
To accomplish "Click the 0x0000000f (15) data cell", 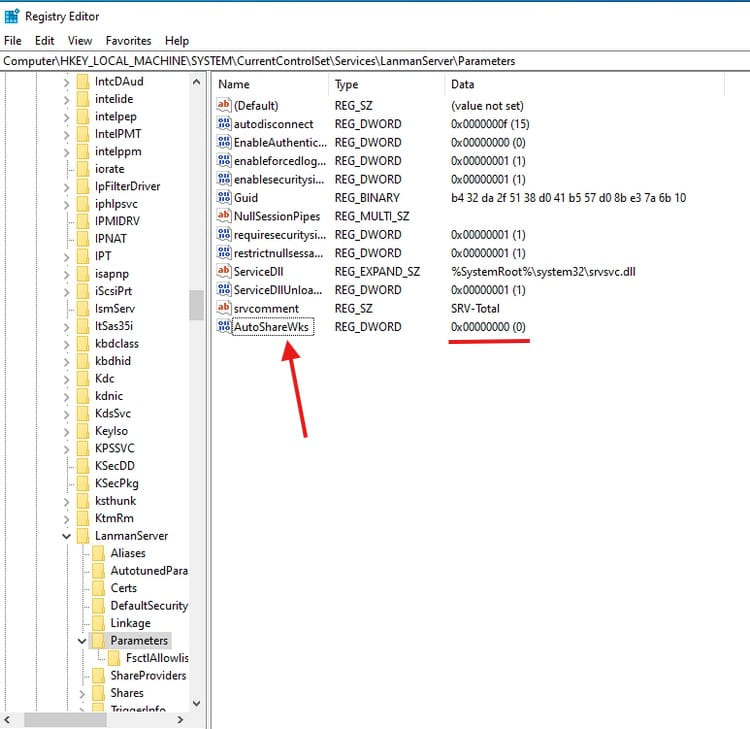I will 490,124.
